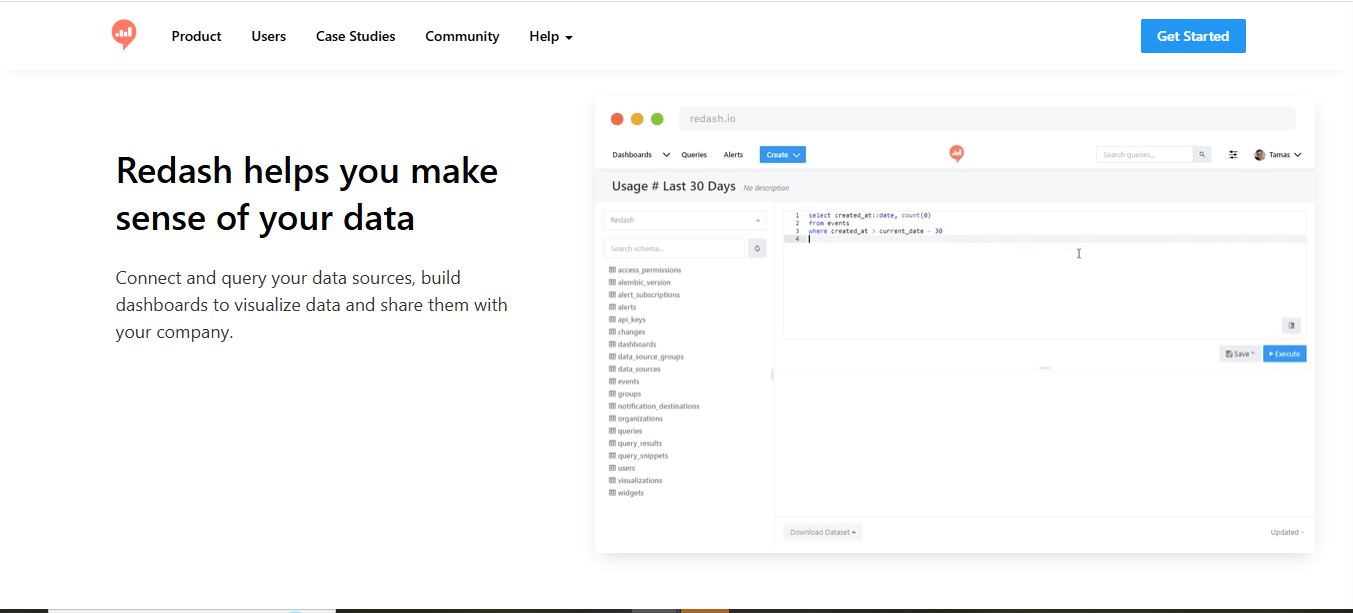Open the Dashboards dropdown in the demo app
The height and width of the screenshot is (613, 1353).
[641, 155]
